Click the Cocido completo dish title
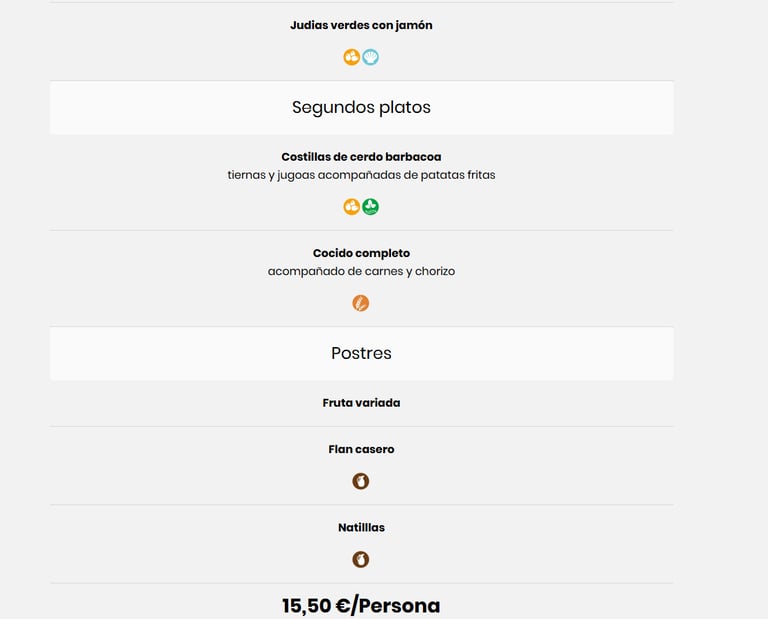Image resolution: width=768 pixels, height=619 pixels. [361, 253]
